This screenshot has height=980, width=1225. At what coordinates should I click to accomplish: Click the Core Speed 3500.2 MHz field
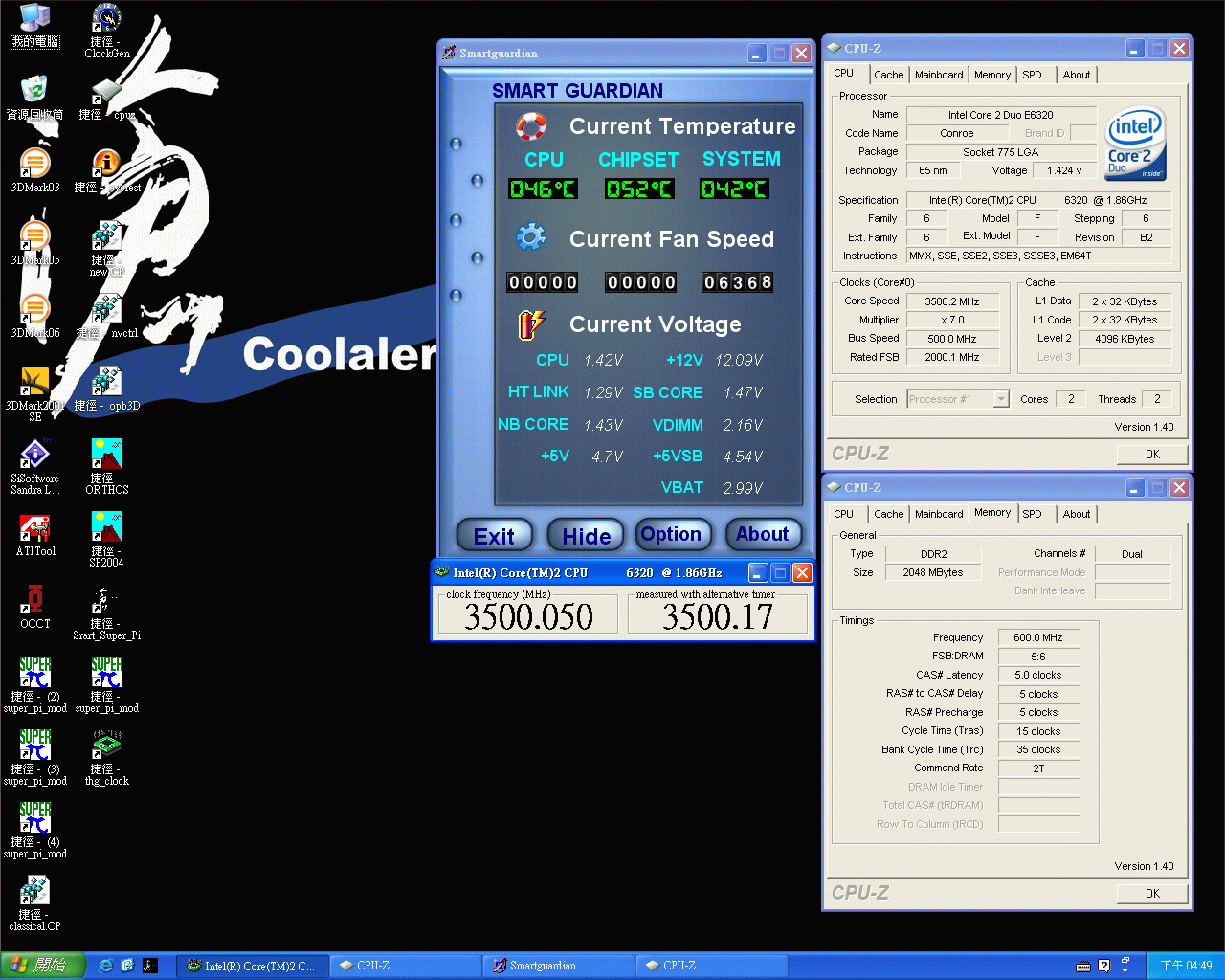click(952, 301)
